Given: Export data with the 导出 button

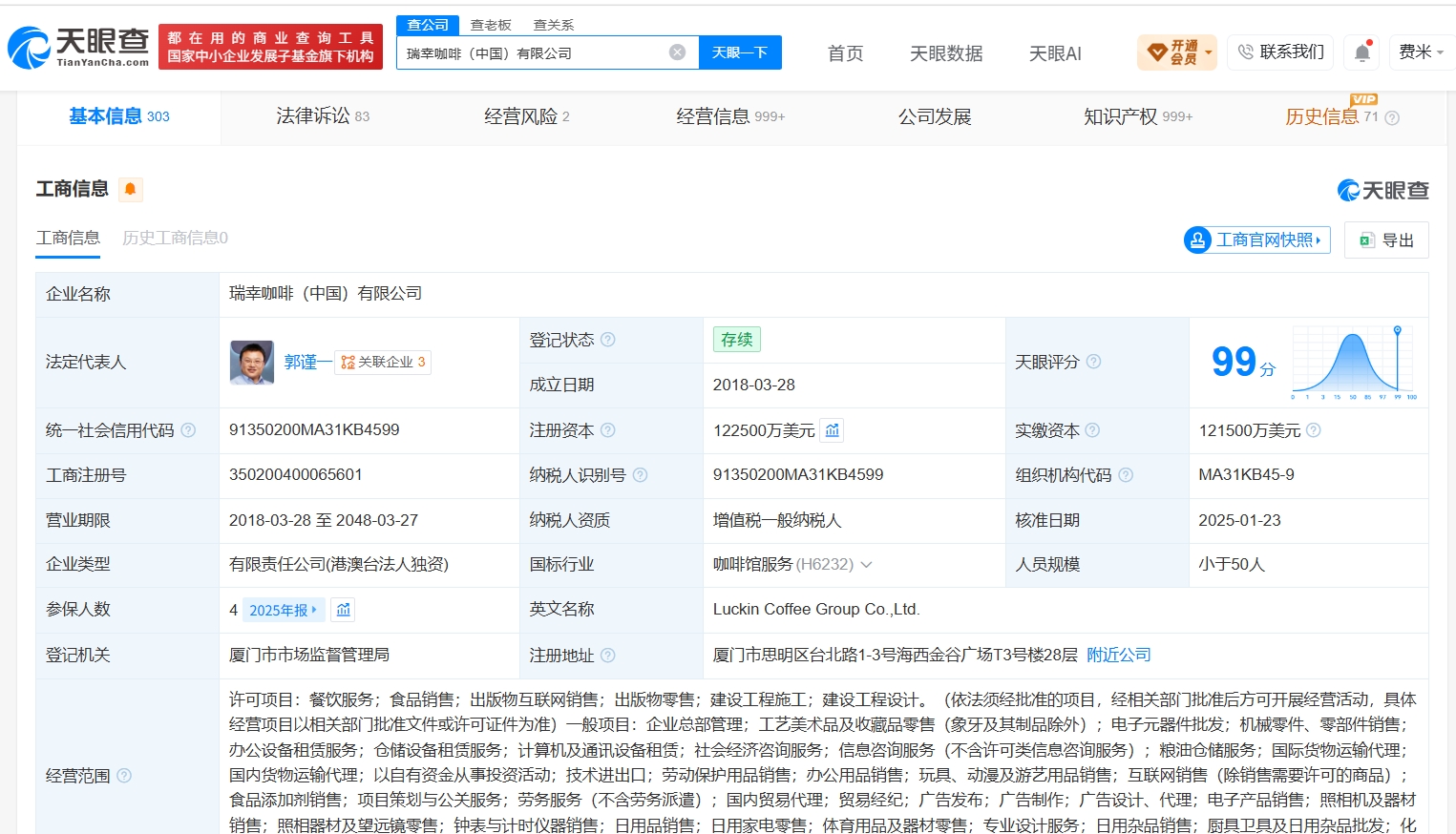Looking at the screenshot, I should 1386,240.
